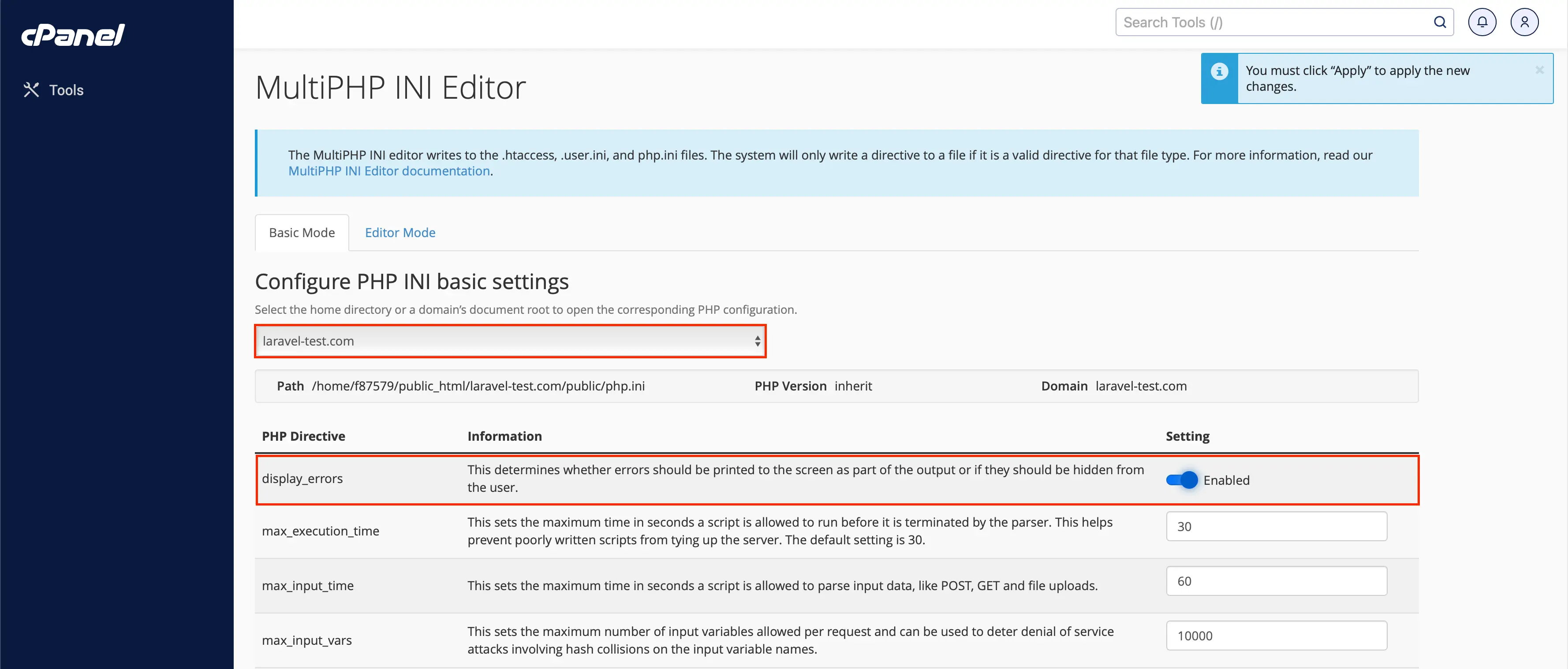Click the info icon in the Apply notice
The image size is (1568, 669).
(1219, 71)
